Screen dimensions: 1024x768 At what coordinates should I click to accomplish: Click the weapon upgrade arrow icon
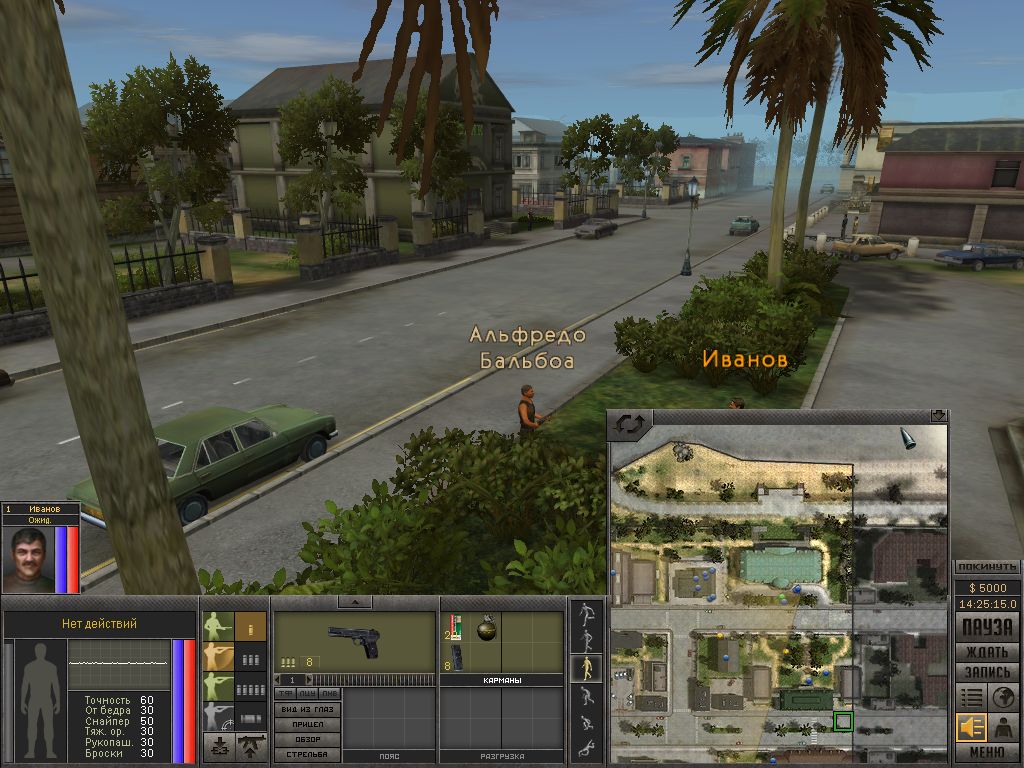pyautogui.click(x=251, y=747)
